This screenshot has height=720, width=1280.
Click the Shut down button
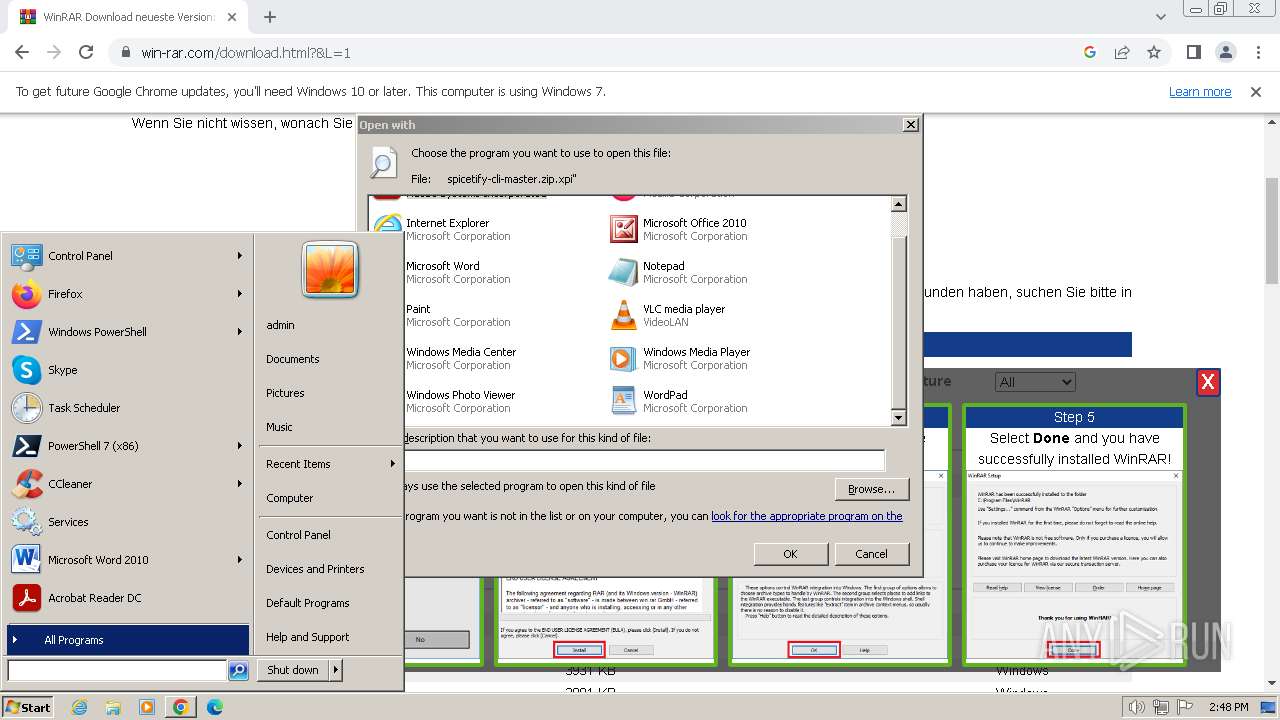point(293,670)
